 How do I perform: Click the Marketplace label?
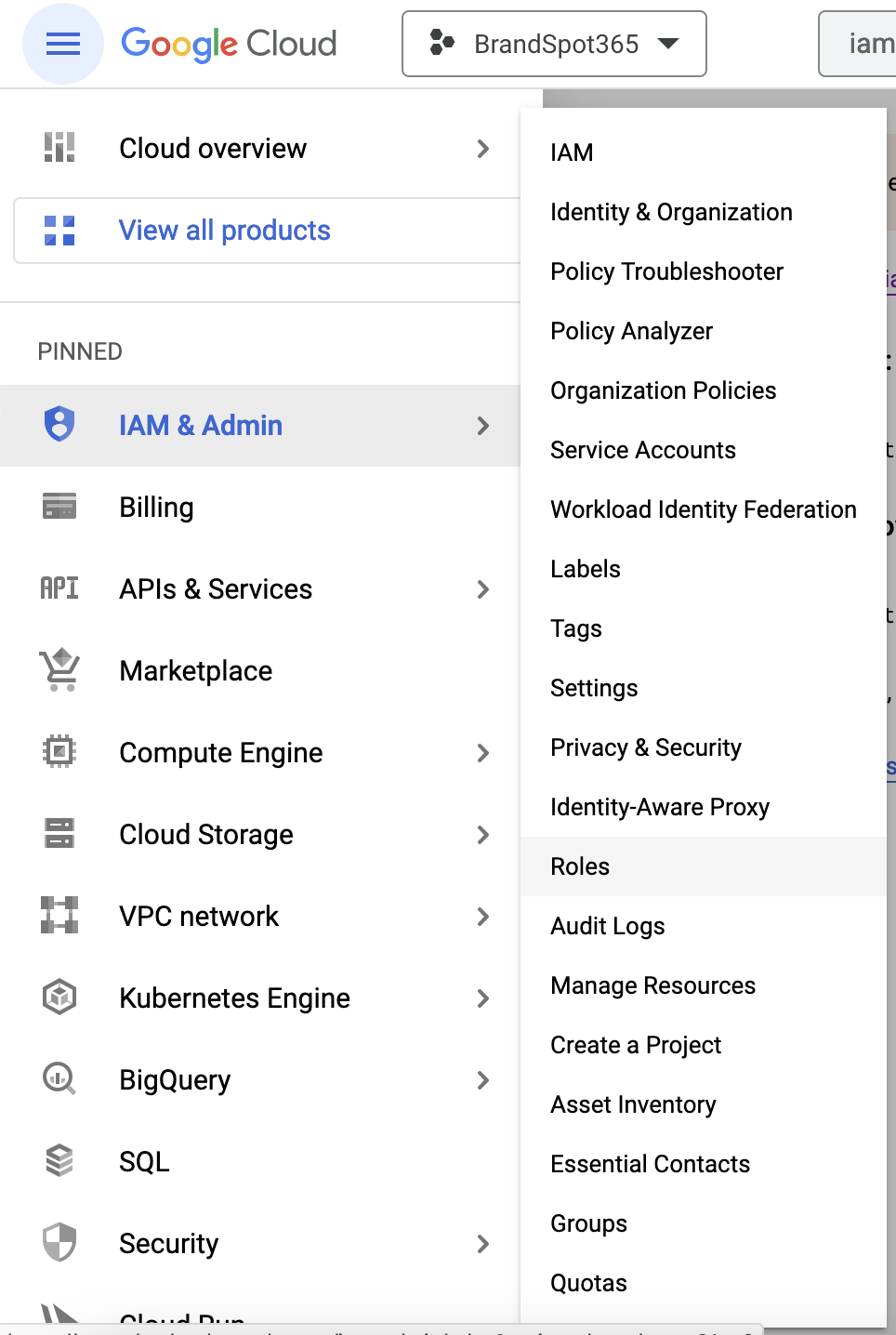click(196, 671)
